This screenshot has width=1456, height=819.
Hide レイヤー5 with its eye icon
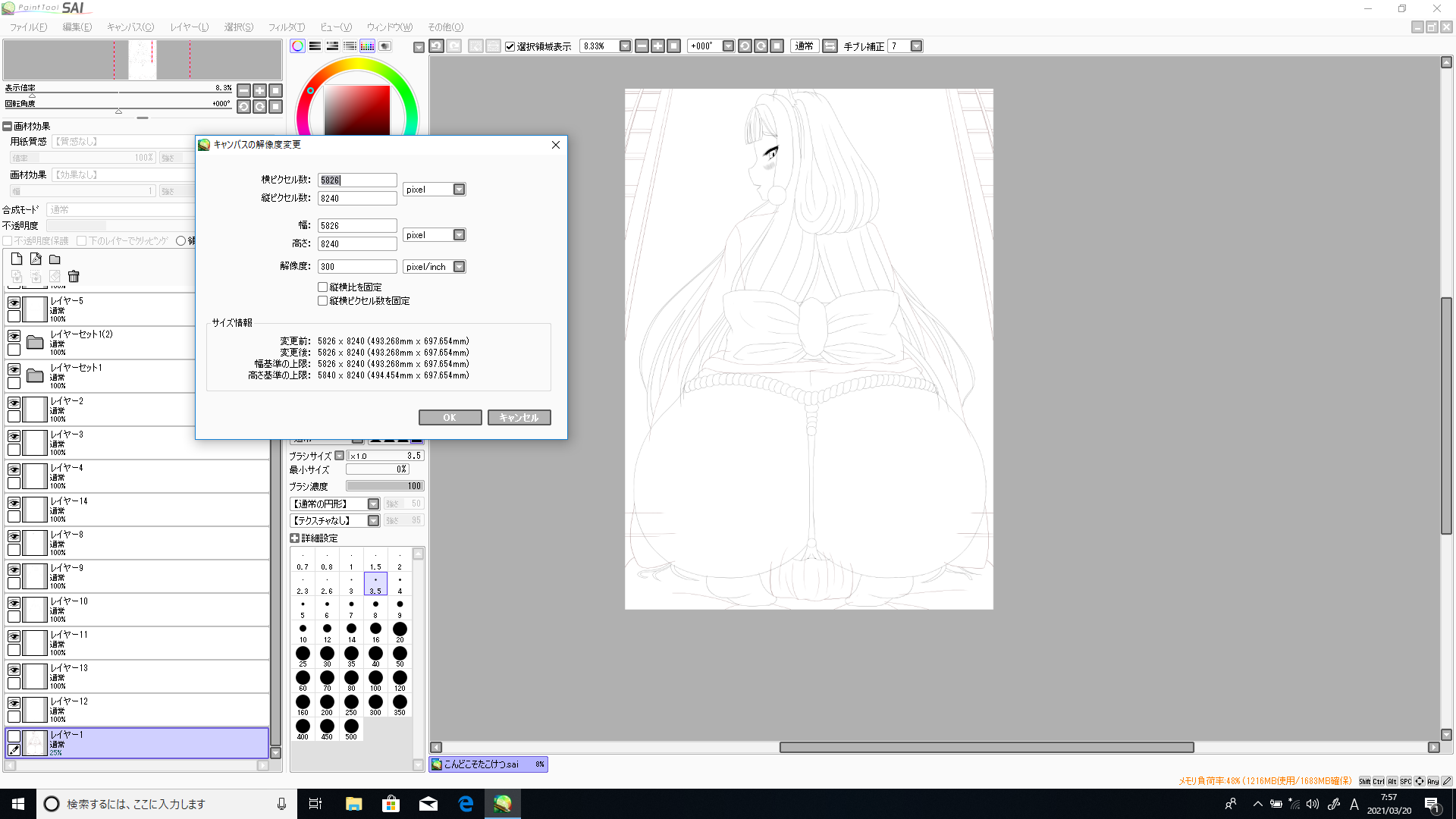point(14,302)
